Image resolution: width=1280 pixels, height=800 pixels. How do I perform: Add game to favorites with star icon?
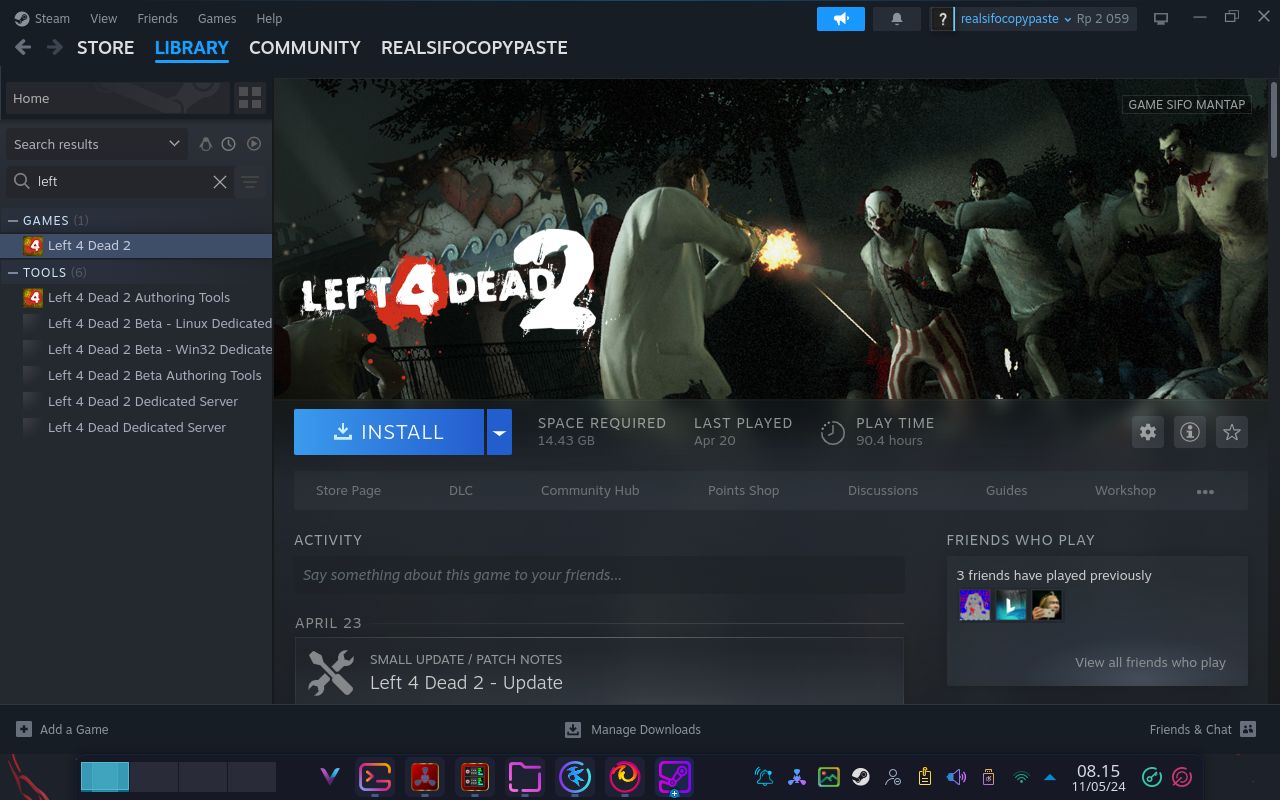1232,432
